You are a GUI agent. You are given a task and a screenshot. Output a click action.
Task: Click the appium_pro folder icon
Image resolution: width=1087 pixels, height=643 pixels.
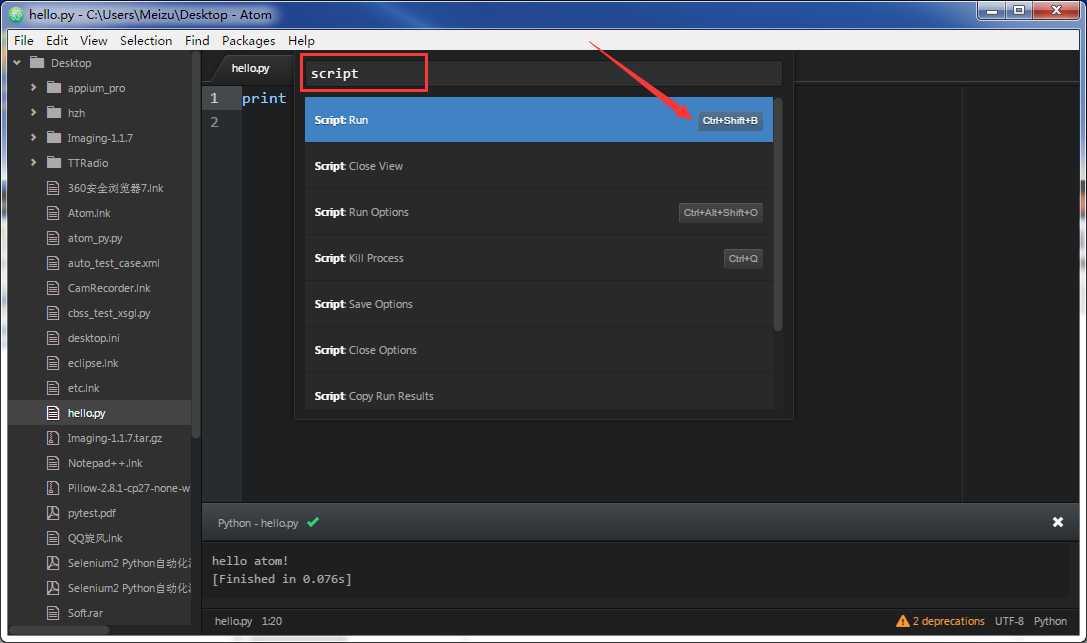pos(53,87)
